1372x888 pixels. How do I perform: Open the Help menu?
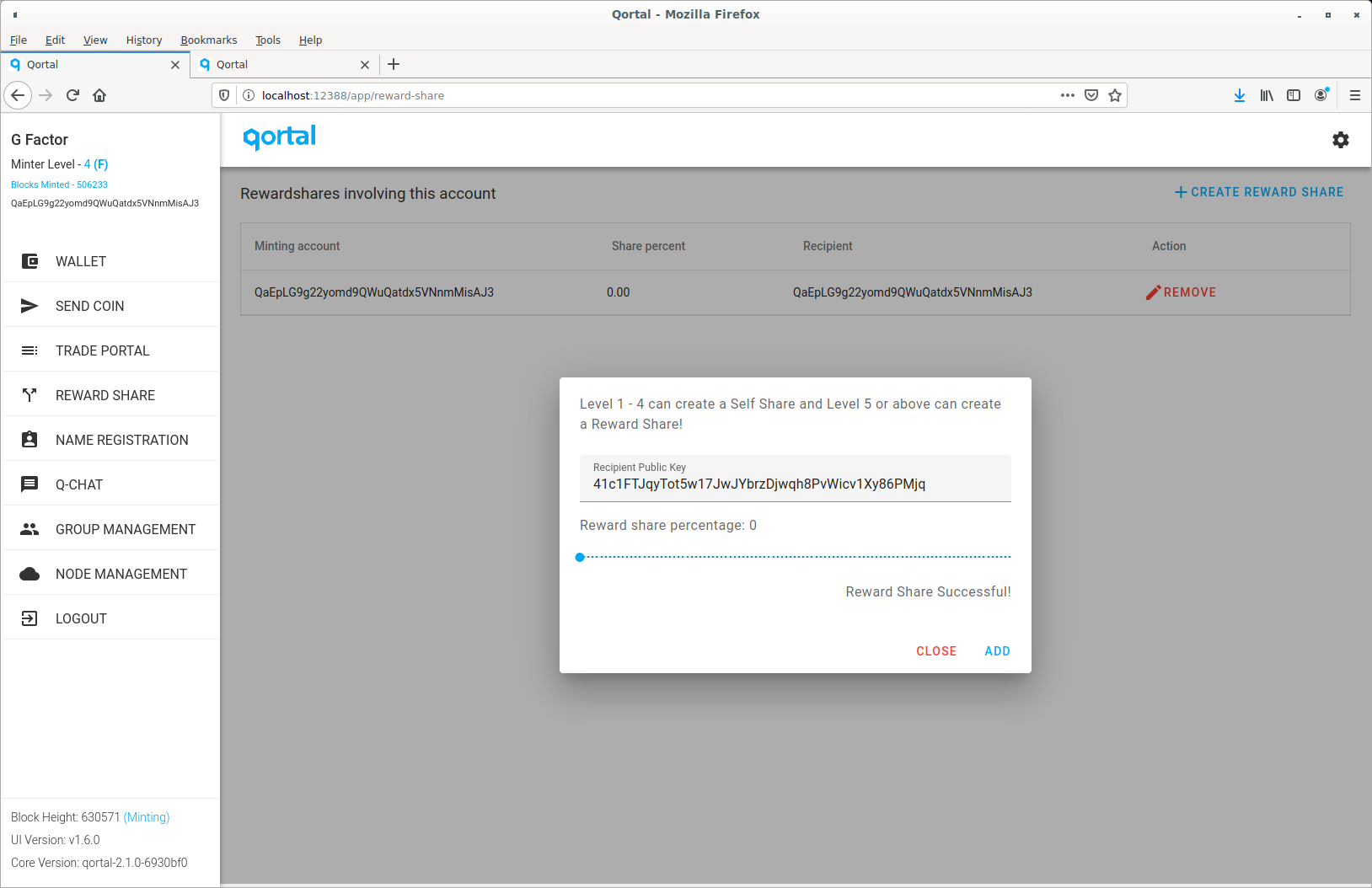(310, 40)
